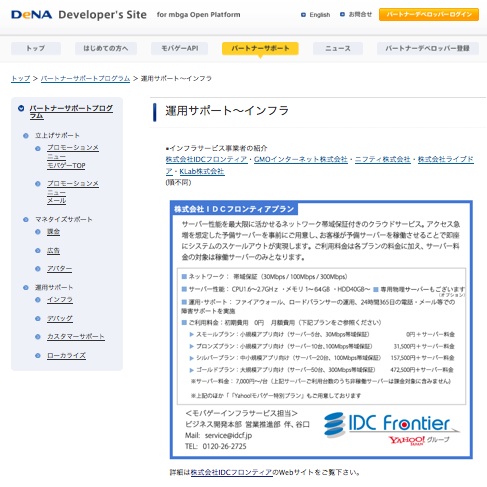Click the bullet icon next to 立上げサポート
487x487 pixels.
[x=26, y=136]
